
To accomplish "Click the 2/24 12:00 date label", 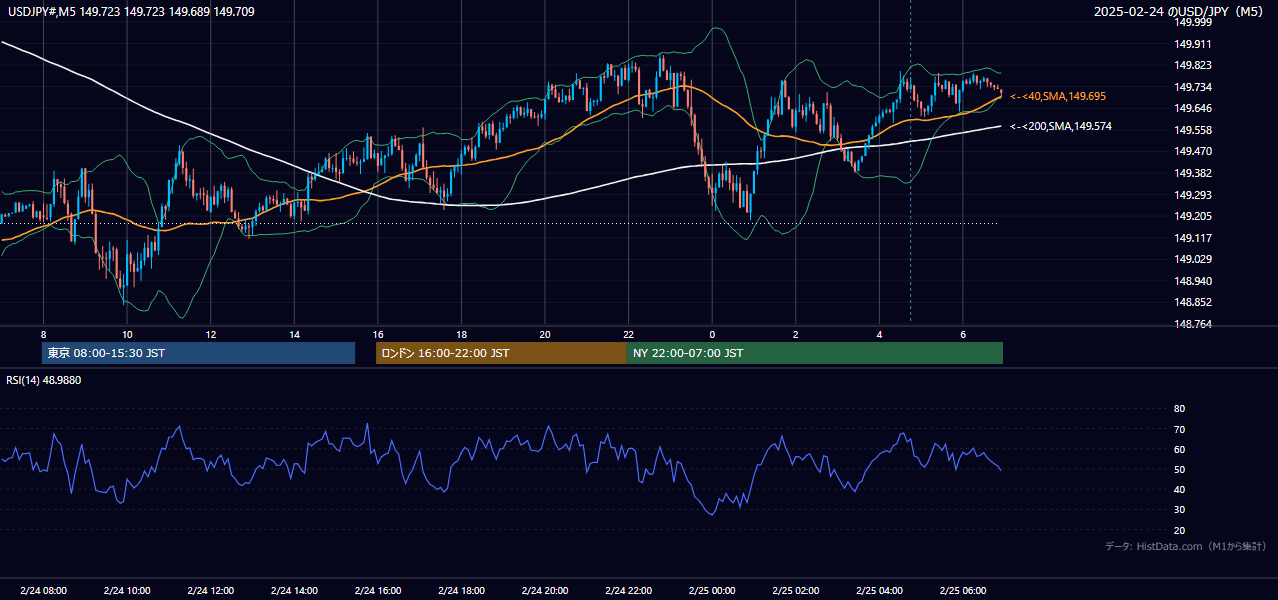I will (x=211, y=591).
